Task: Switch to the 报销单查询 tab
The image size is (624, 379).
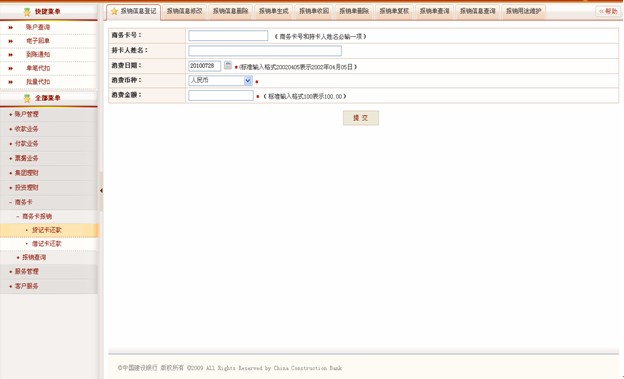Action: click(434, 11)
